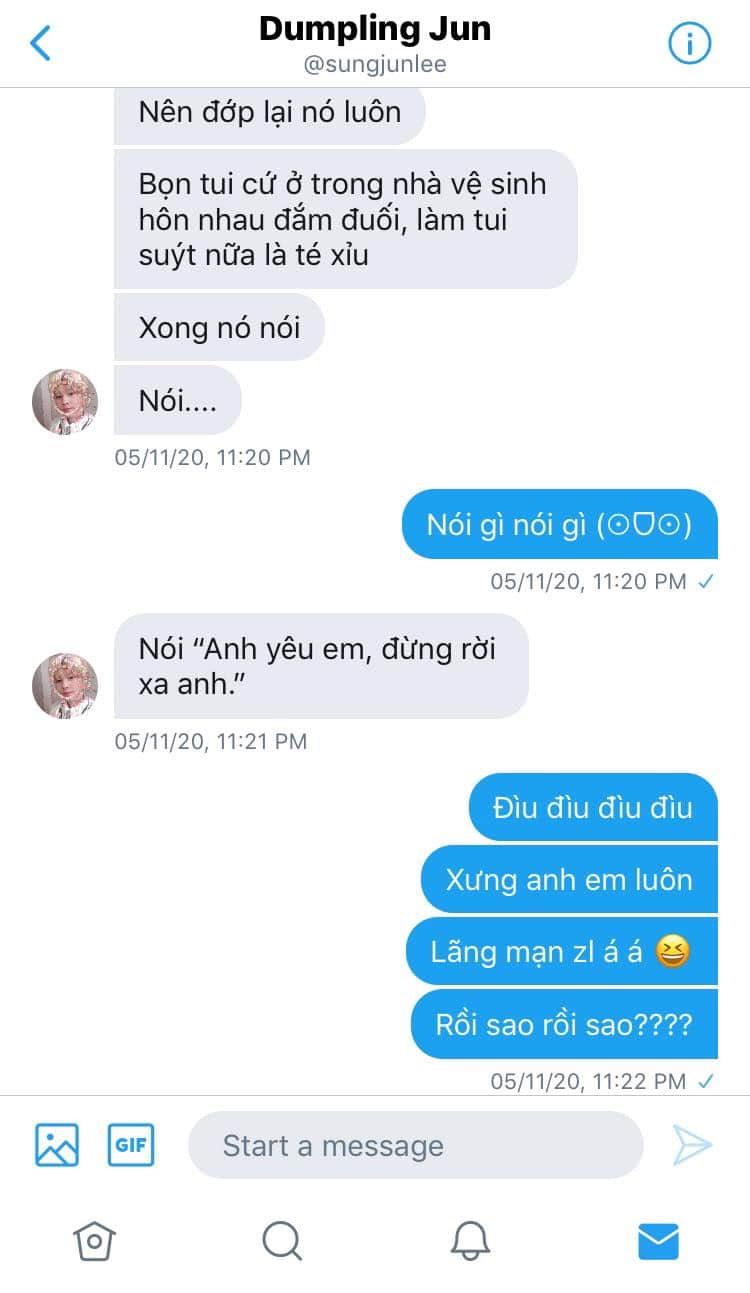750x1293 pixels.
Task: Open the GIF picker
Action: 132,1145
